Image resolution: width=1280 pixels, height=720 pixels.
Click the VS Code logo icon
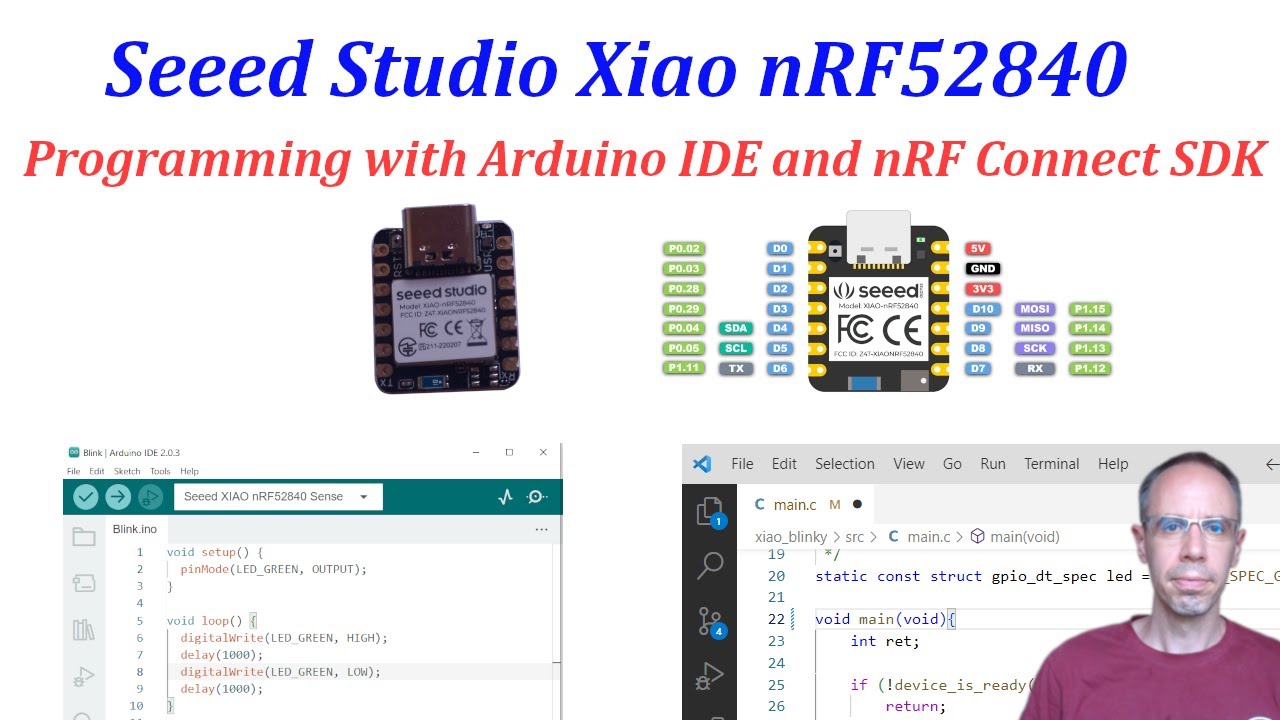click(702, 464)
